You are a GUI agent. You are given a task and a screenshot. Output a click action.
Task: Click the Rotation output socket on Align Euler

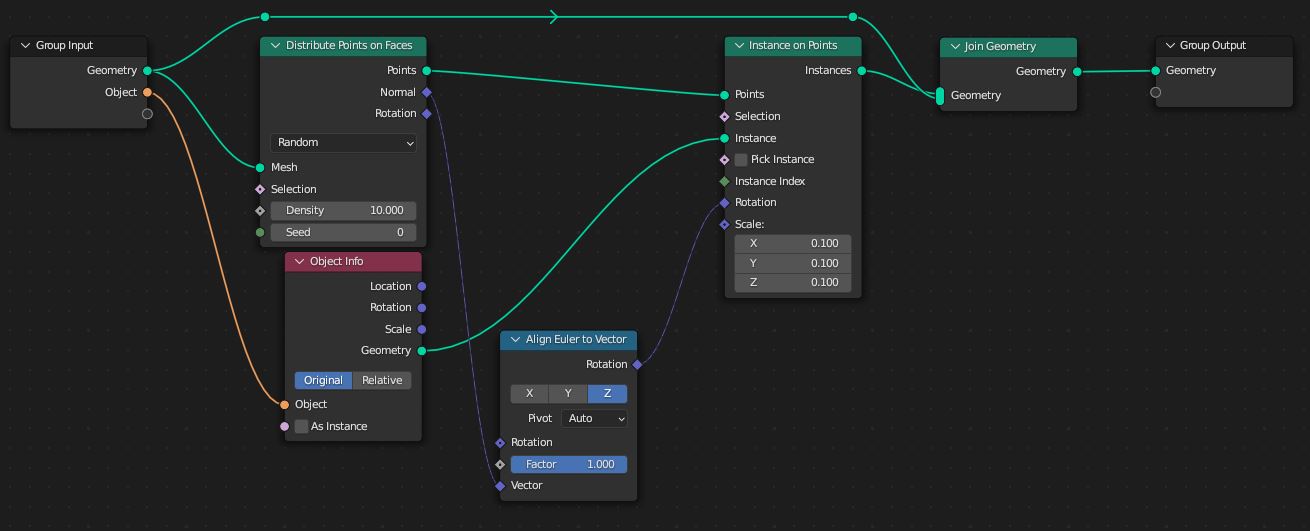point(637,365)
